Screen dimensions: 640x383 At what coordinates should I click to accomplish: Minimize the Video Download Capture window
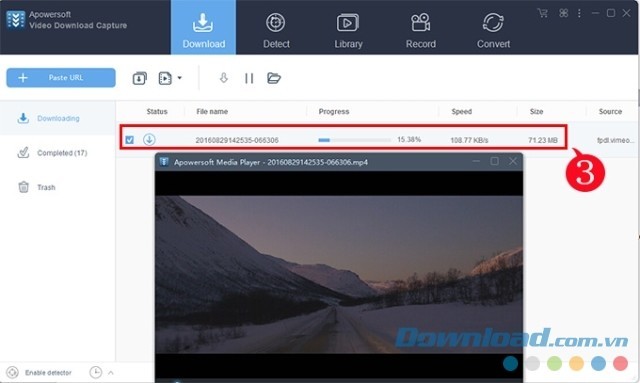pyautogui.click(x=596, y=13)
